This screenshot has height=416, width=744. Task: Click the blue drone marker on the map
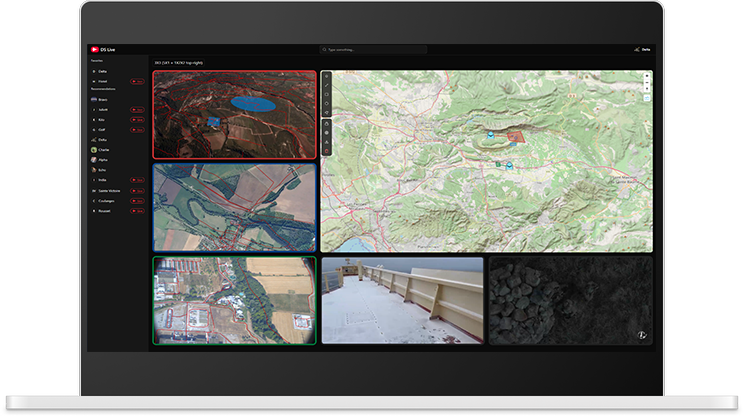click(x=490, y=133)
